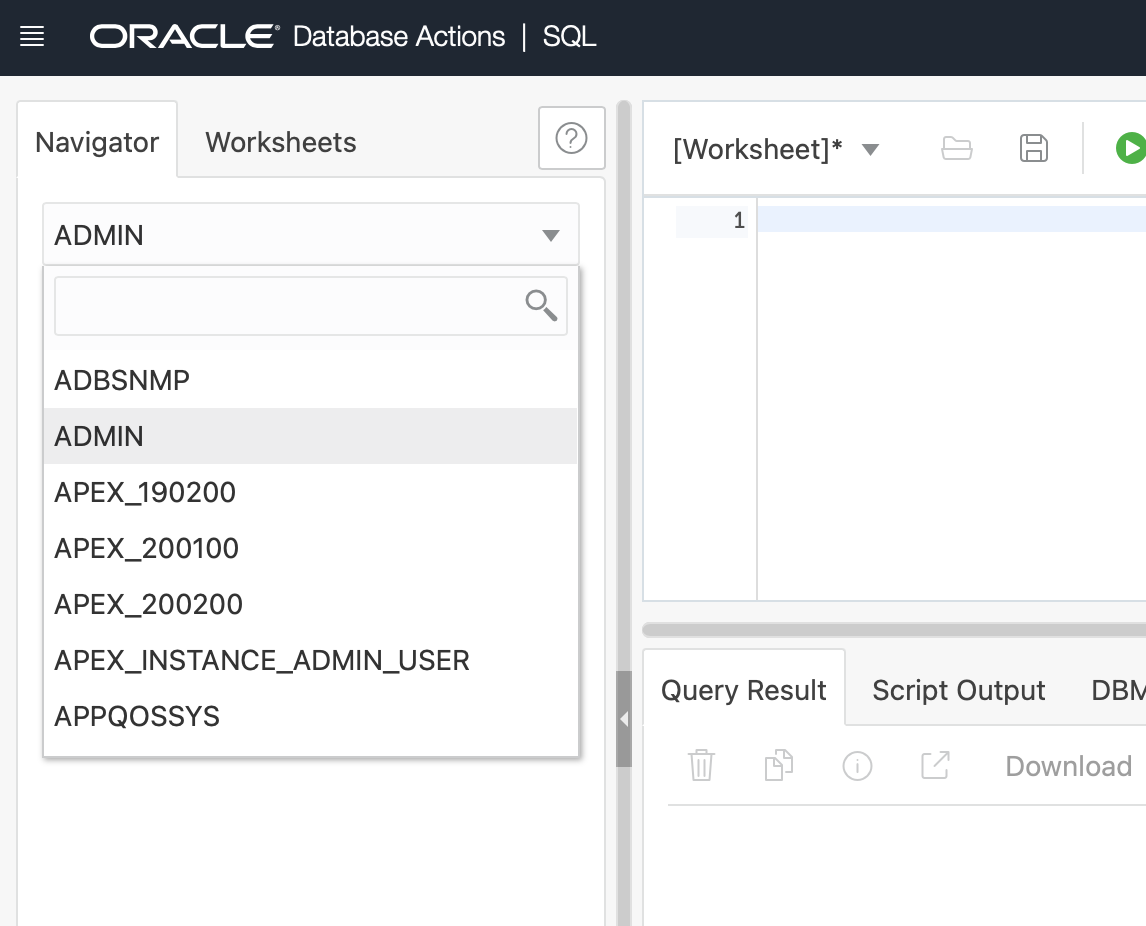Save the current worksheet
This screenshot has height=926, width=1146.
coord(1034,148)
